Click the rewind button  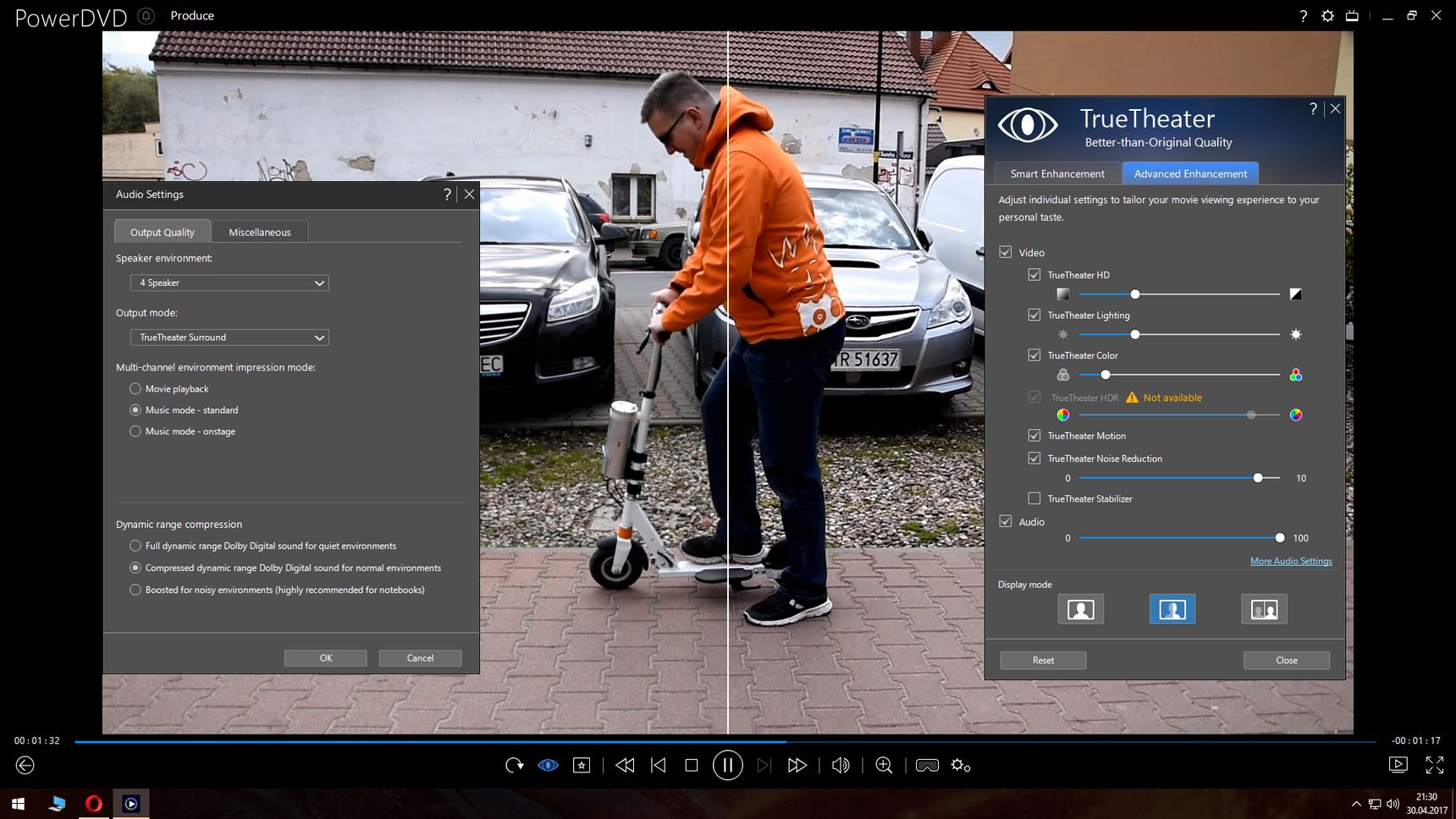coord(625,765)
